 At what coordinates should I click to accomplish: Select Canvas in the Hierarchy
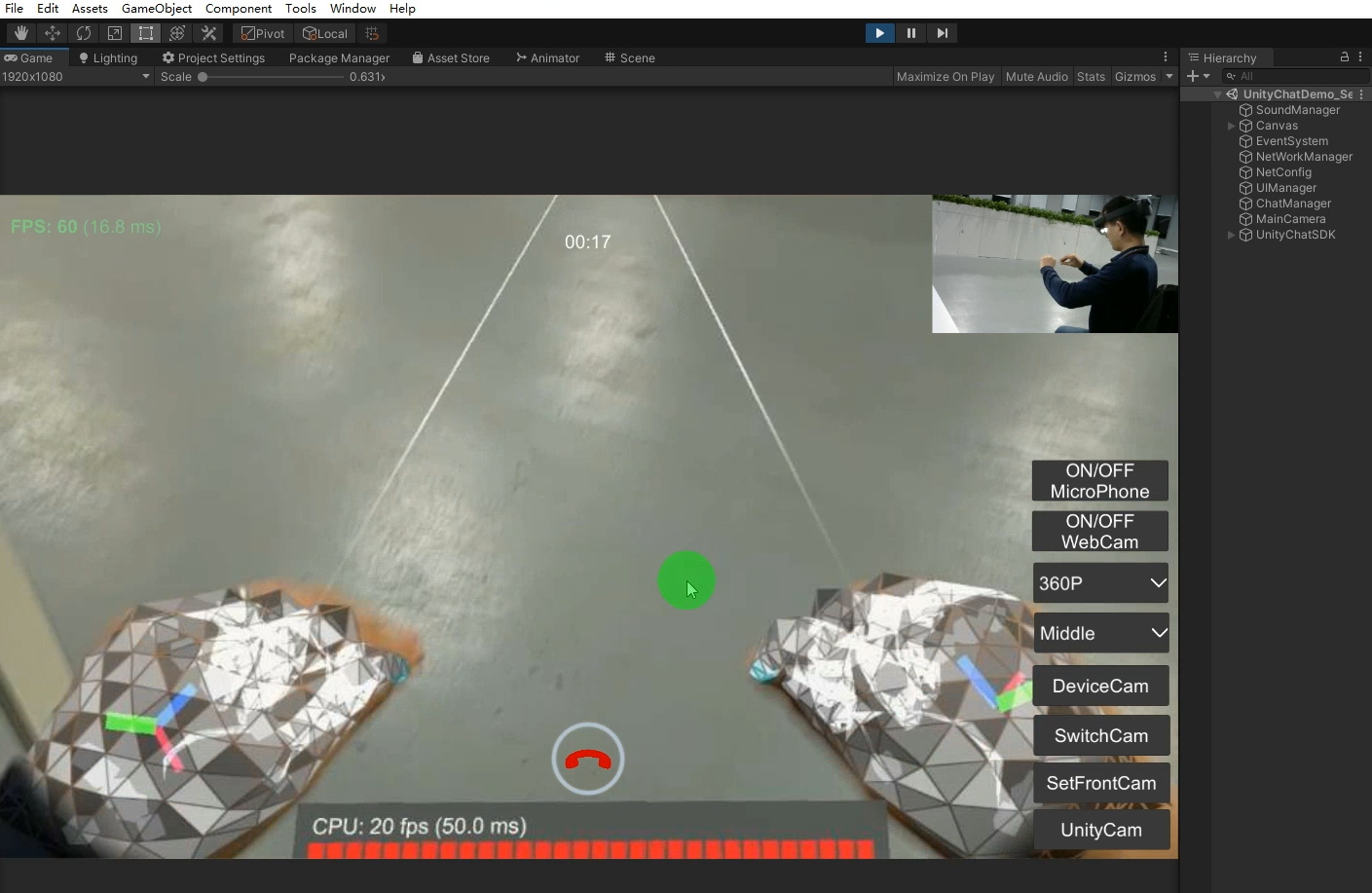pos(1277,126)
